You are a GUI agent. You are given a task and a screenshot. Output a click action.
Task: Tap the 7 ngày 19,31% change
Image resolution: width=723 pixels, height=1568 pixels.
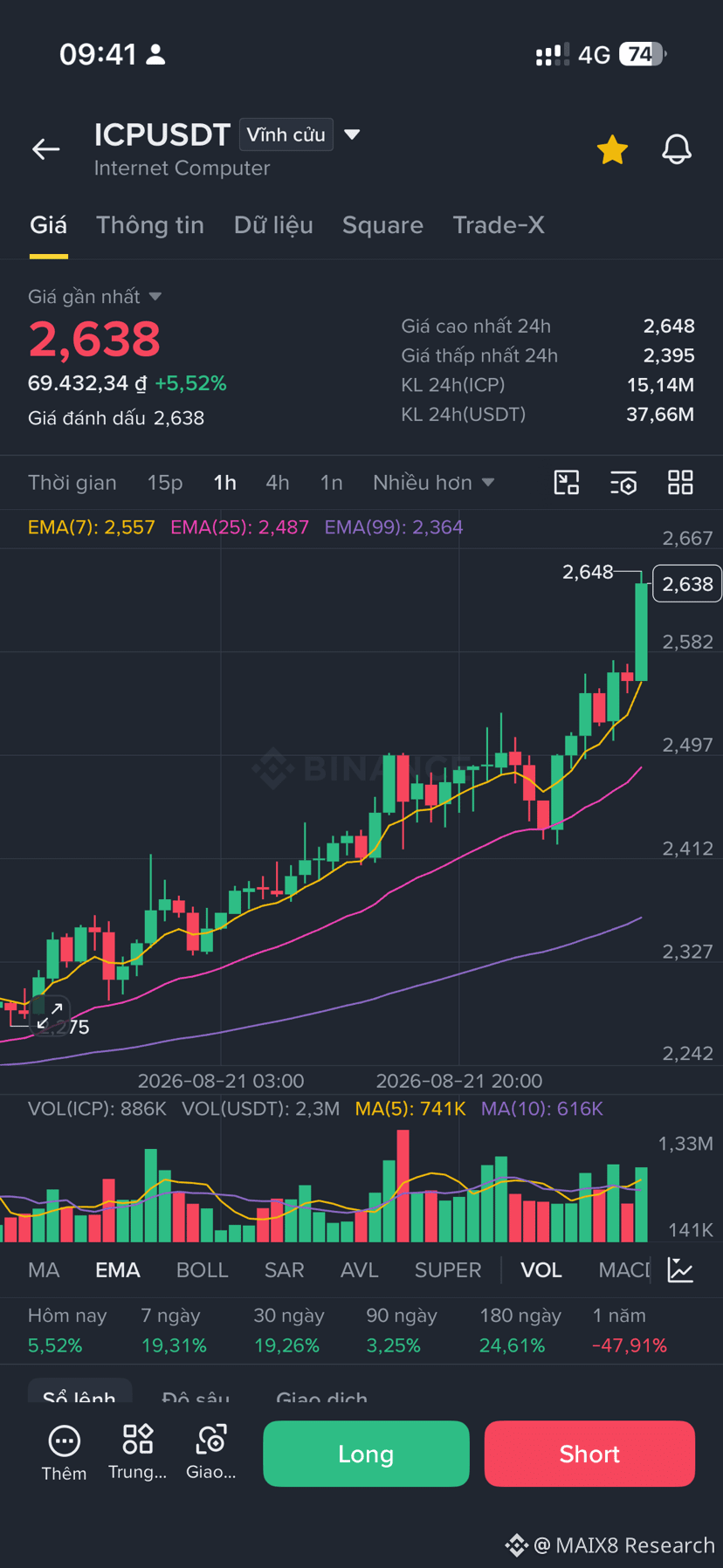coord(174,1331)
